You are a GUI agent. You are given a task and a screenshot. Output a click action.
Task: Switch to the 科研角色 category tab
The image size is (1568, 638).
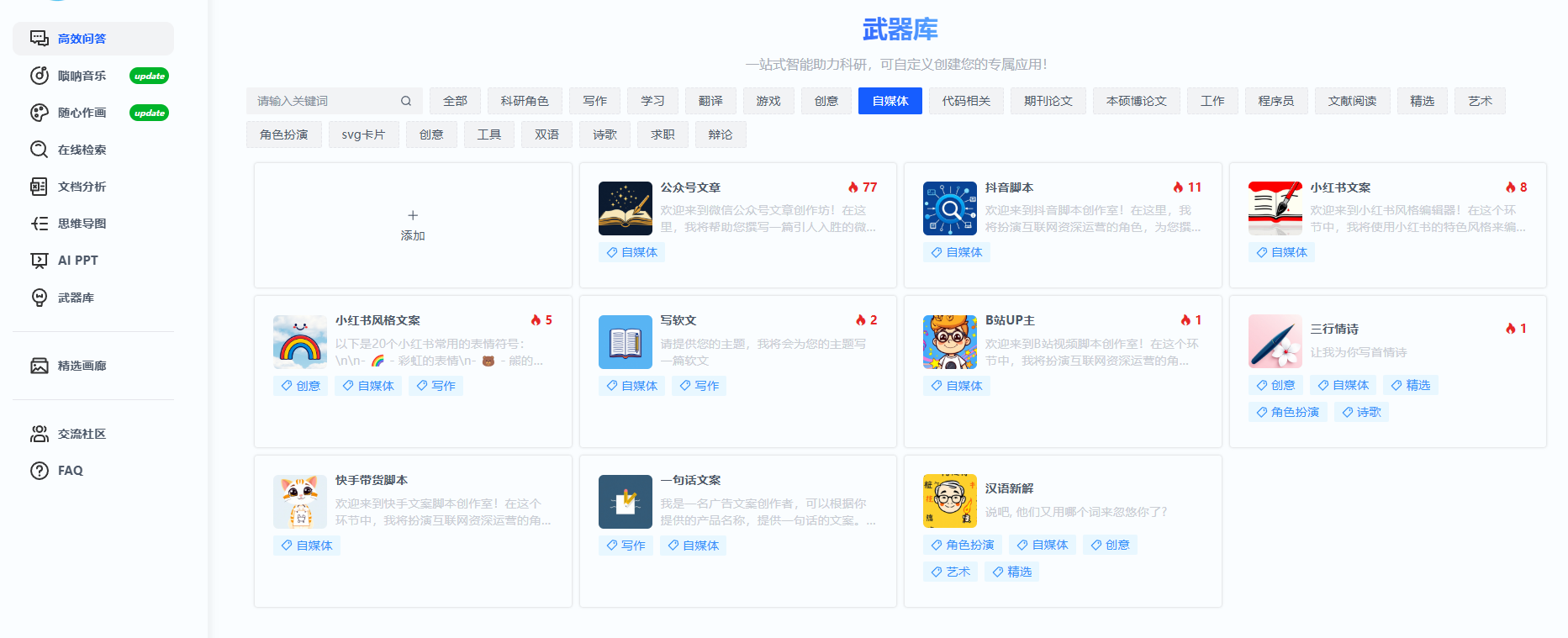click(525, 101)
